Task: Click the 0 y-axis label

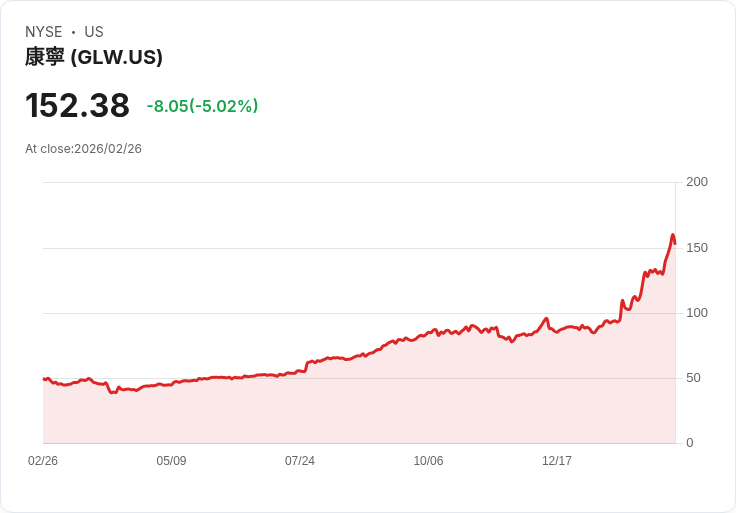Action: pos(689,443)
